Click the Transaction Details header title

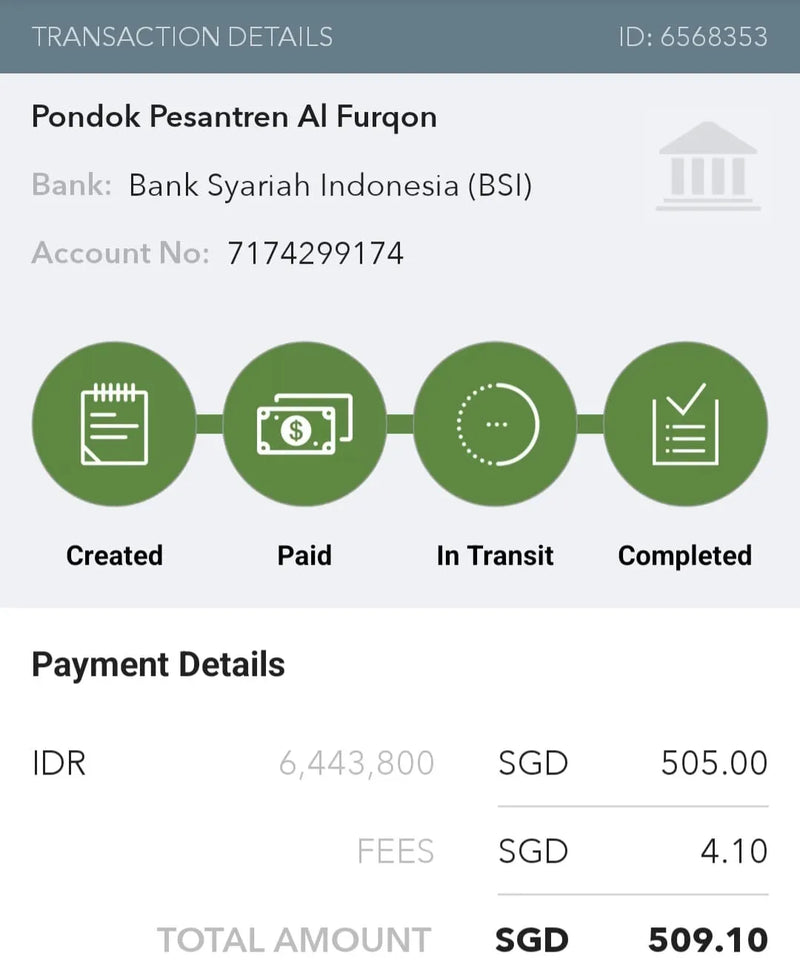coord(182,37)
